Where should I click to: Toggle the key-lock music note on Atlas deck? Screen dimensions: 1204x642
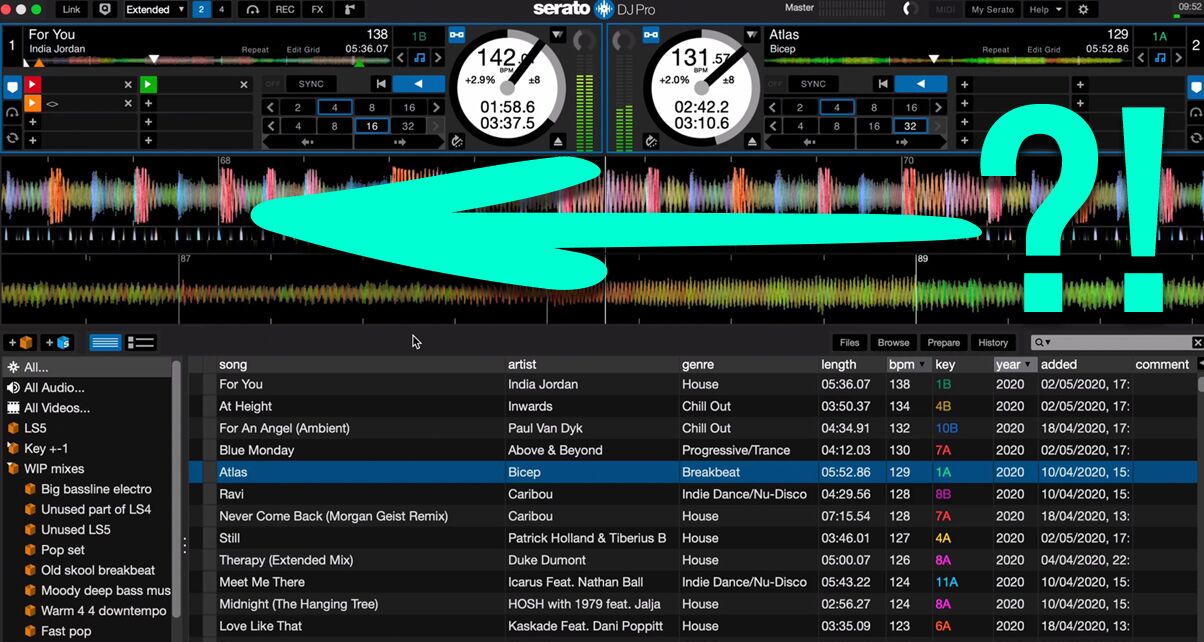click(1159, 58)
